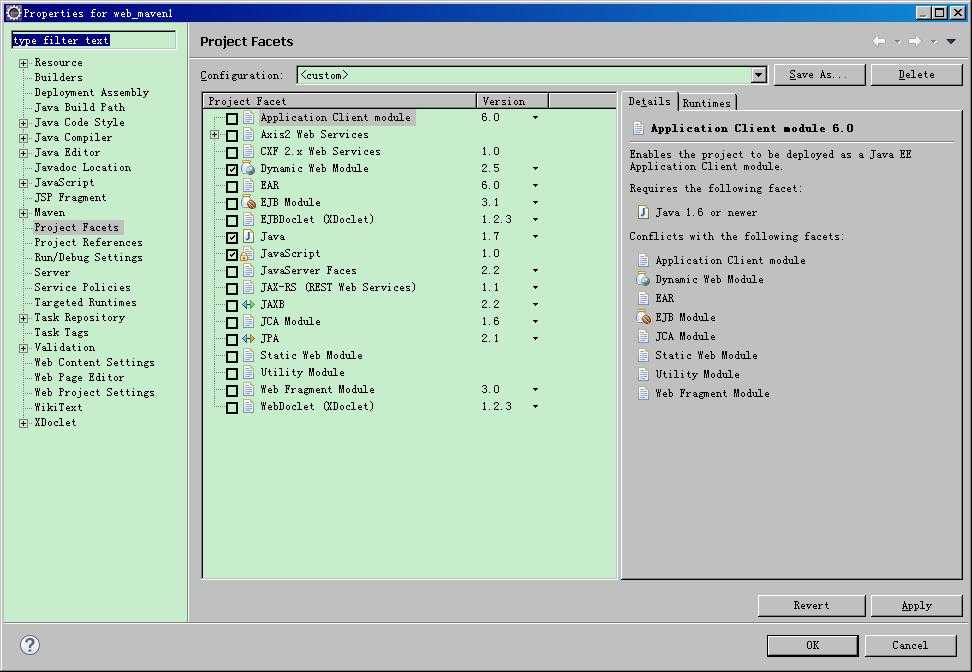972x672 pixels.
Task: Click the EJB Module icon in conflicts list
Action: point(643,317)
